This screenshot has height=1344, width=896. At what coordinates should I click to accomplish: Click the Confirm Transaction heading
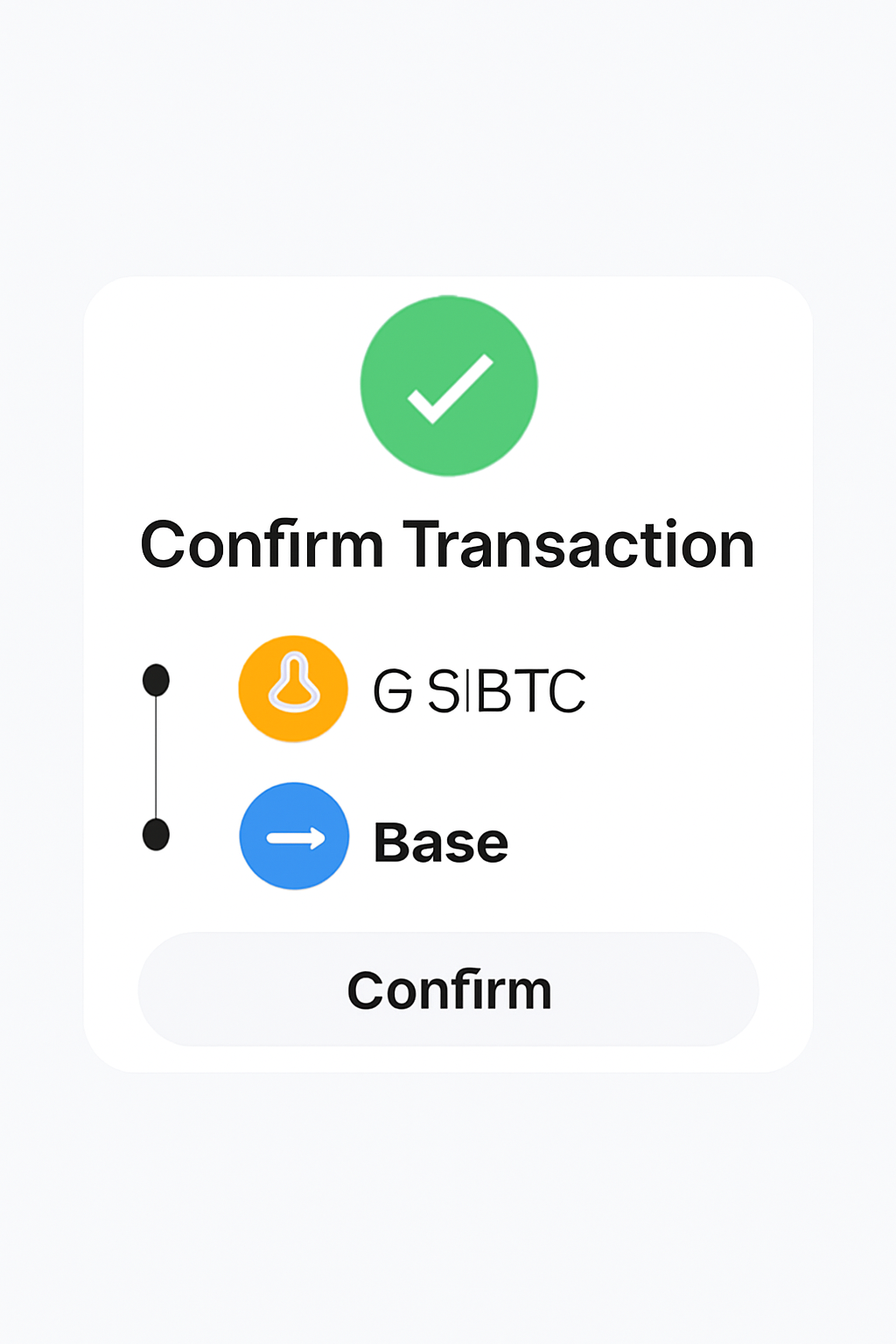(448, 544)
